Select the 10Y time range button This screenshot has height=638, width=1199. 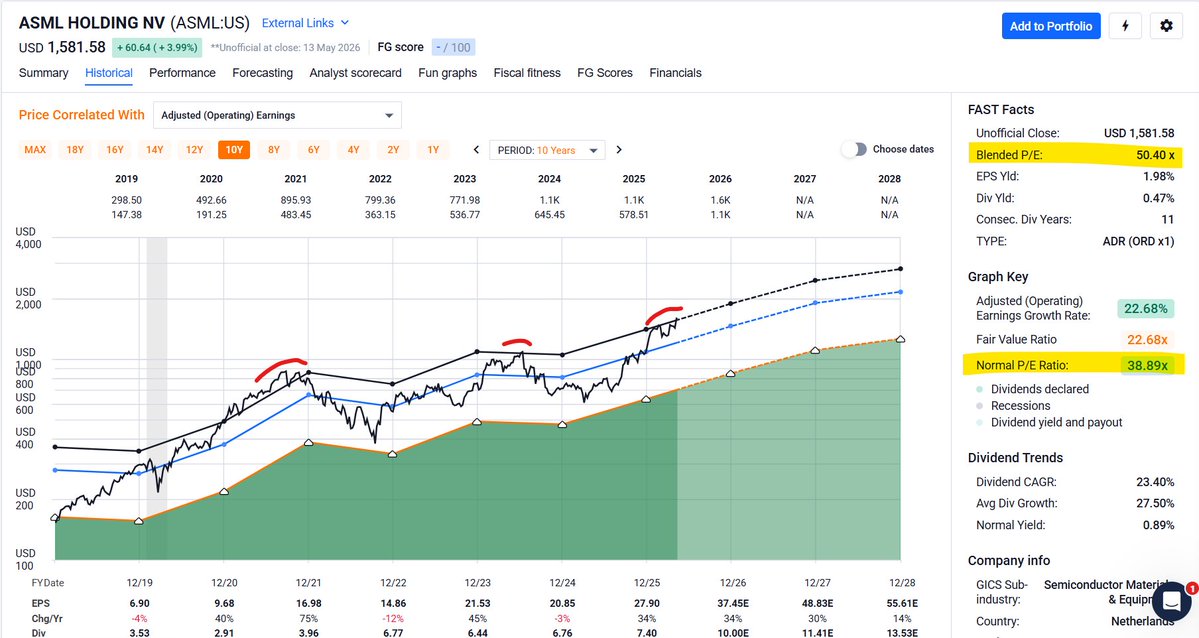[234, 150]
